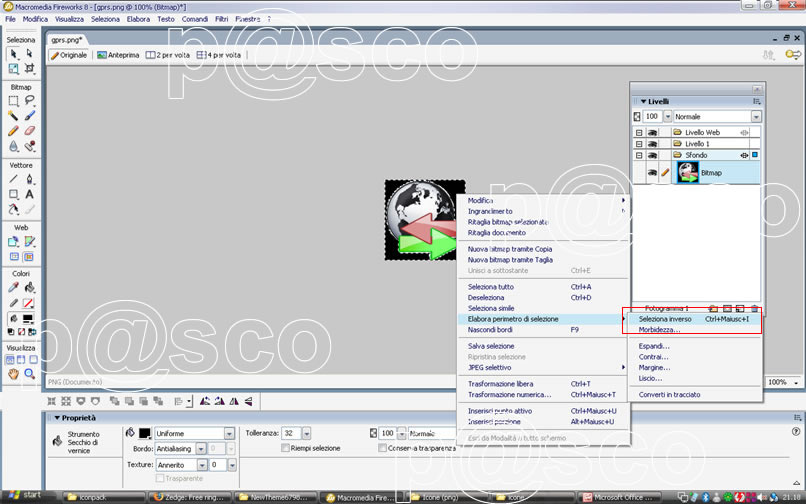Check the Conserva trasparenza checkbox
The width and height of the screenshot is (806, 504).
pyautogui.click(x=382, y=448)
